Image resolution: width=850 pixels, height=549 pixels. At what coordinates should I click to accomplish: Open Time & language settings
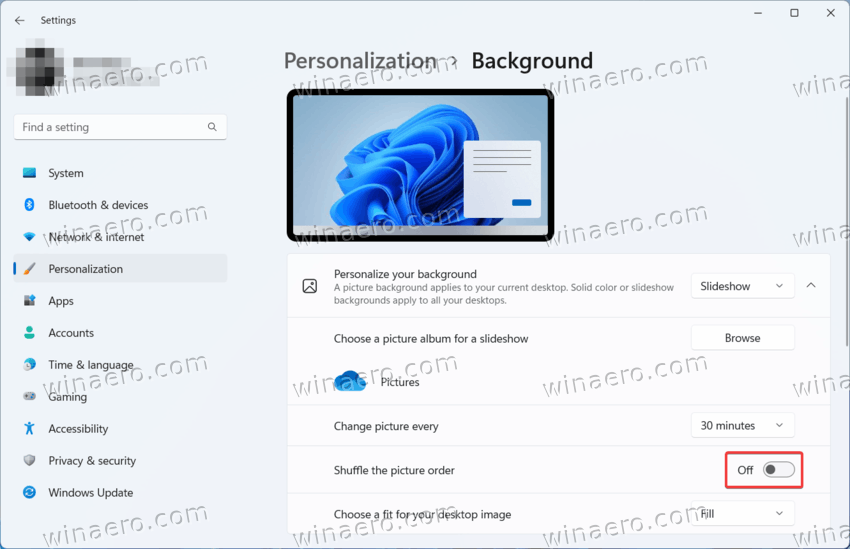pyautogui.click(x=120, y=365)
